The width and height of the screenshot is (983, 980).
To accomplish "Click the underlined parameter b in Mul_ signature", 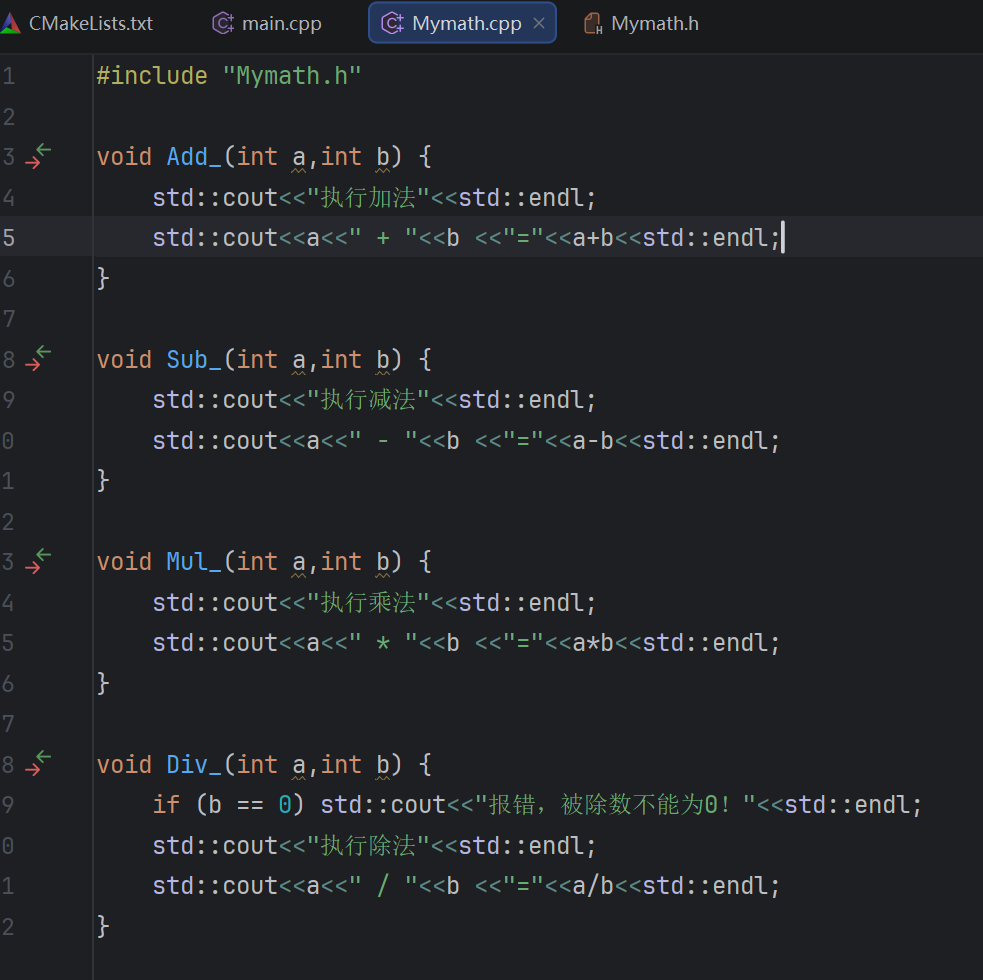I will (383, 563).
